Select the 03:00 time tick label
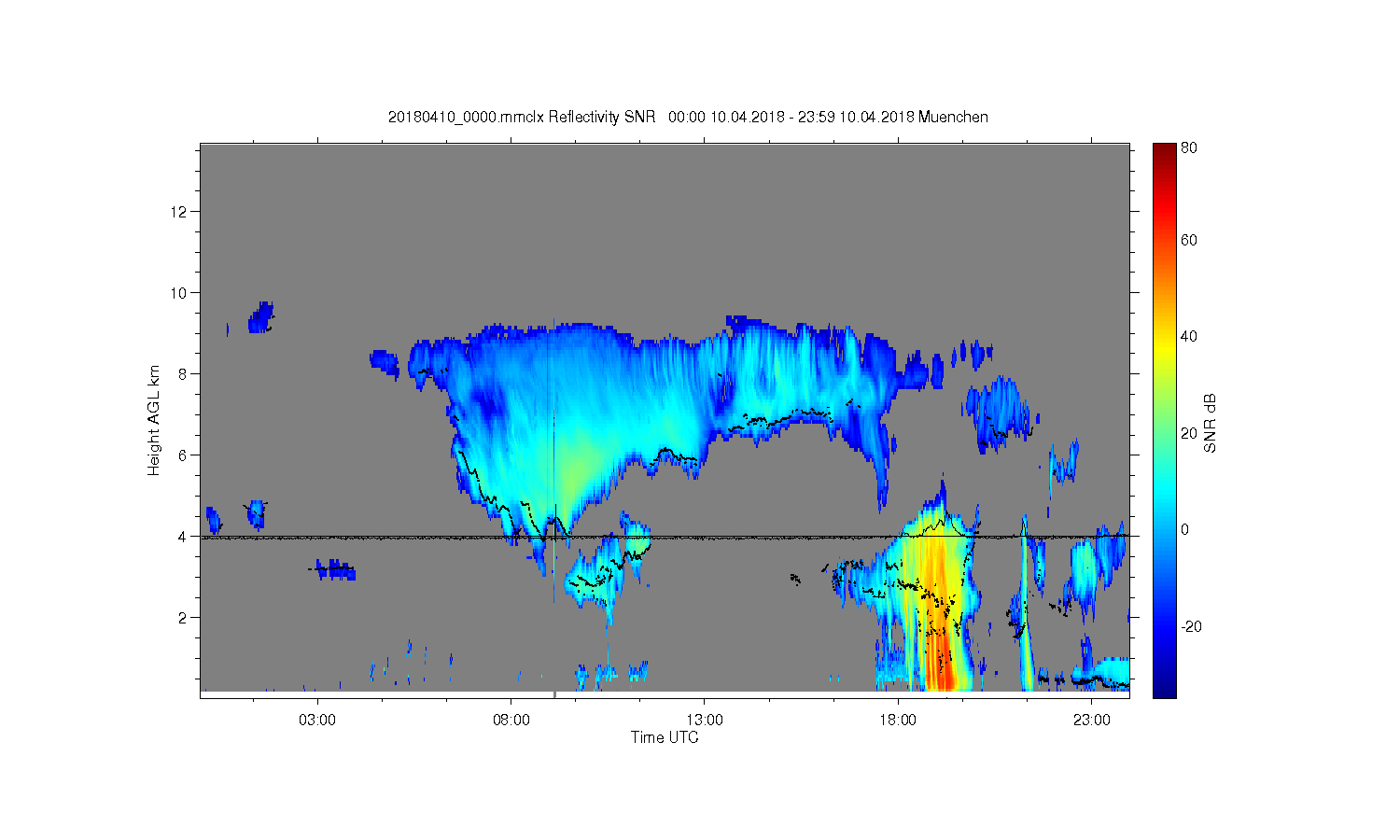 click(317, 721)
